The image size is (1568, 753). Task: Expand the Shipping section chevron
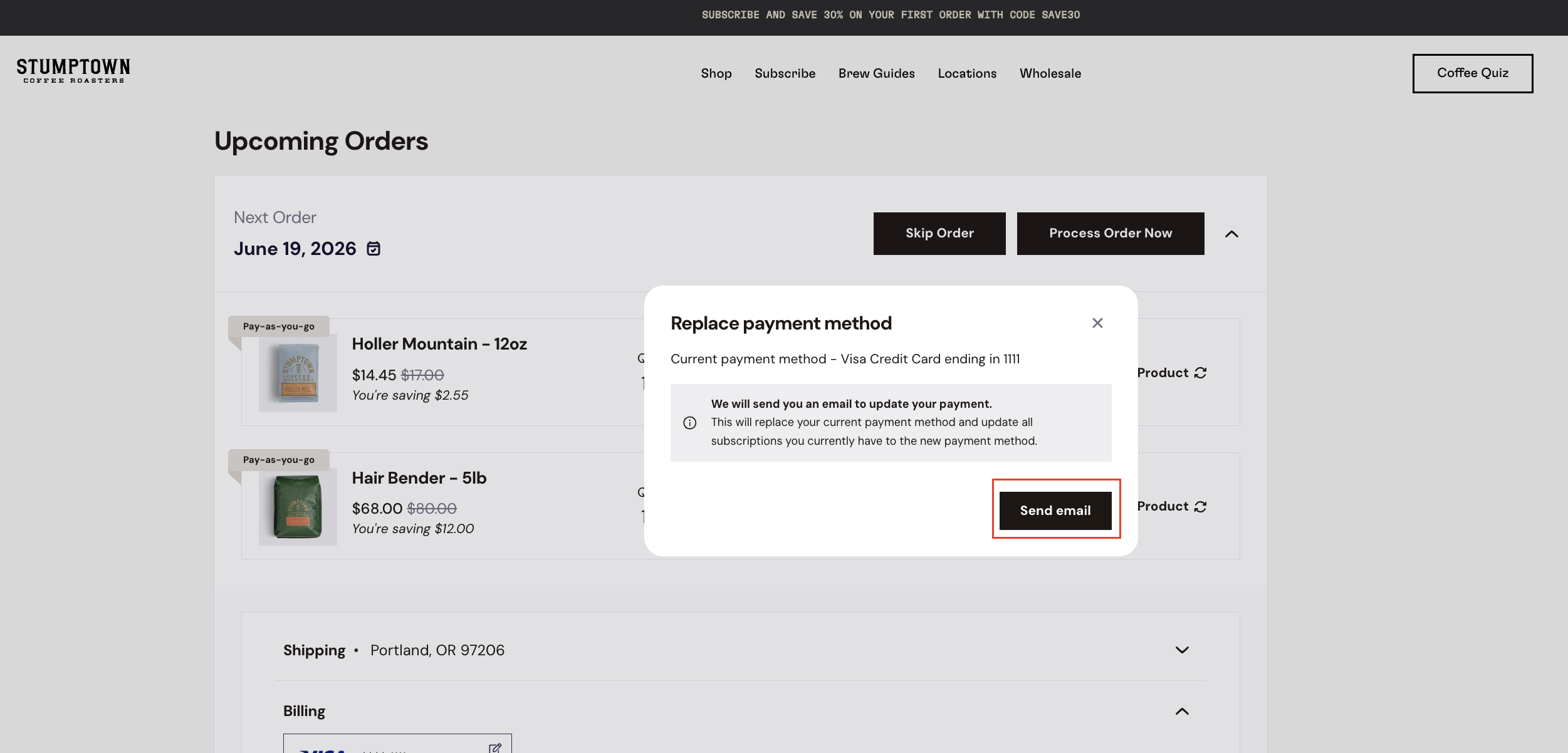click(1182, 650)
